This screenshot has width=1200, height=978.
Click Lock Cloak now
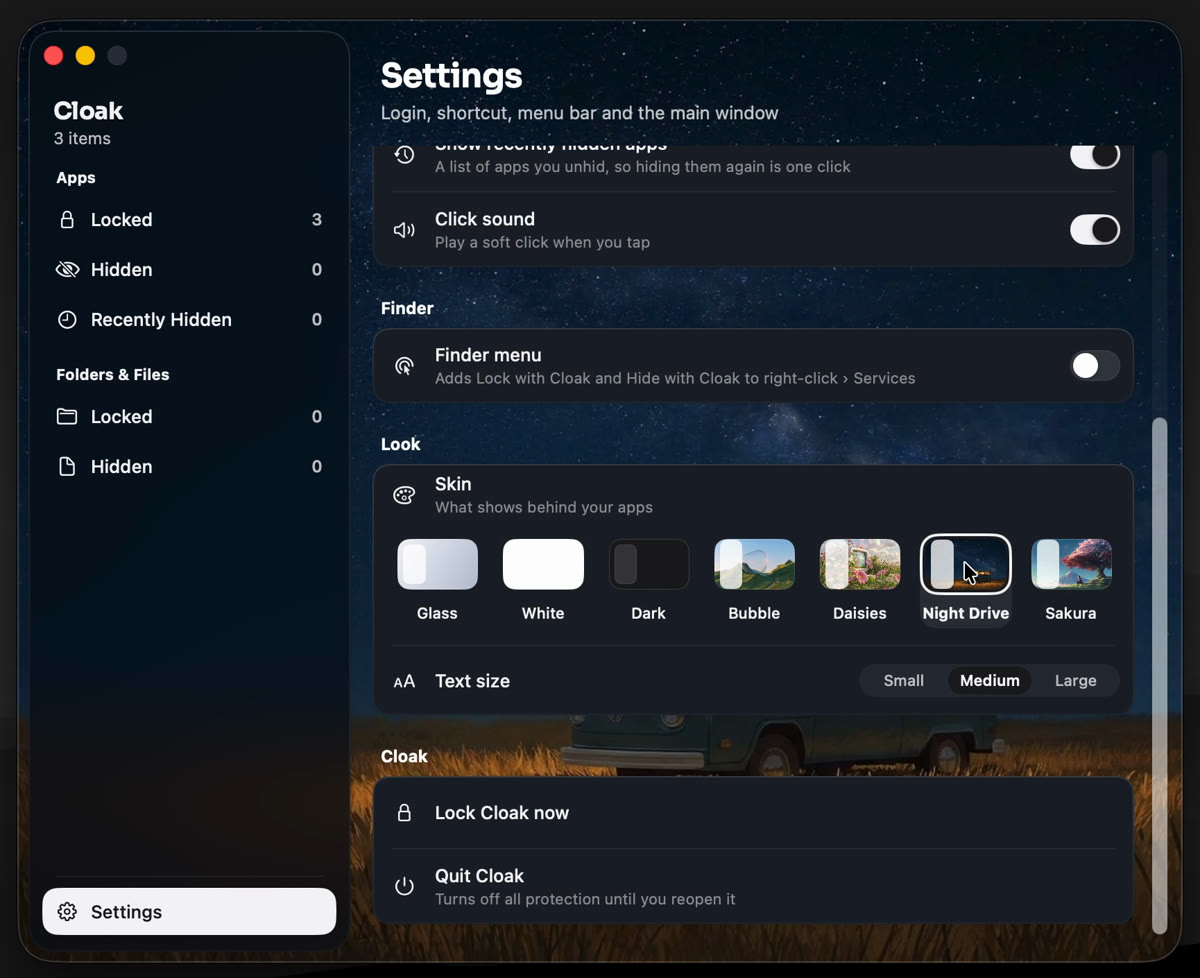[753, 813]
